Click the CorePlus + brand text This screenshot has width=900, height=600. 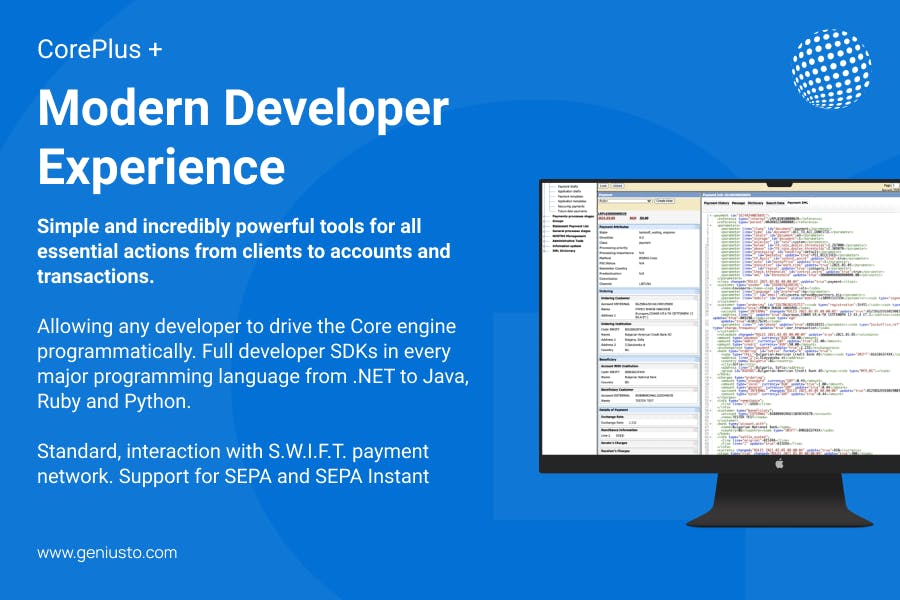[100, 49]
